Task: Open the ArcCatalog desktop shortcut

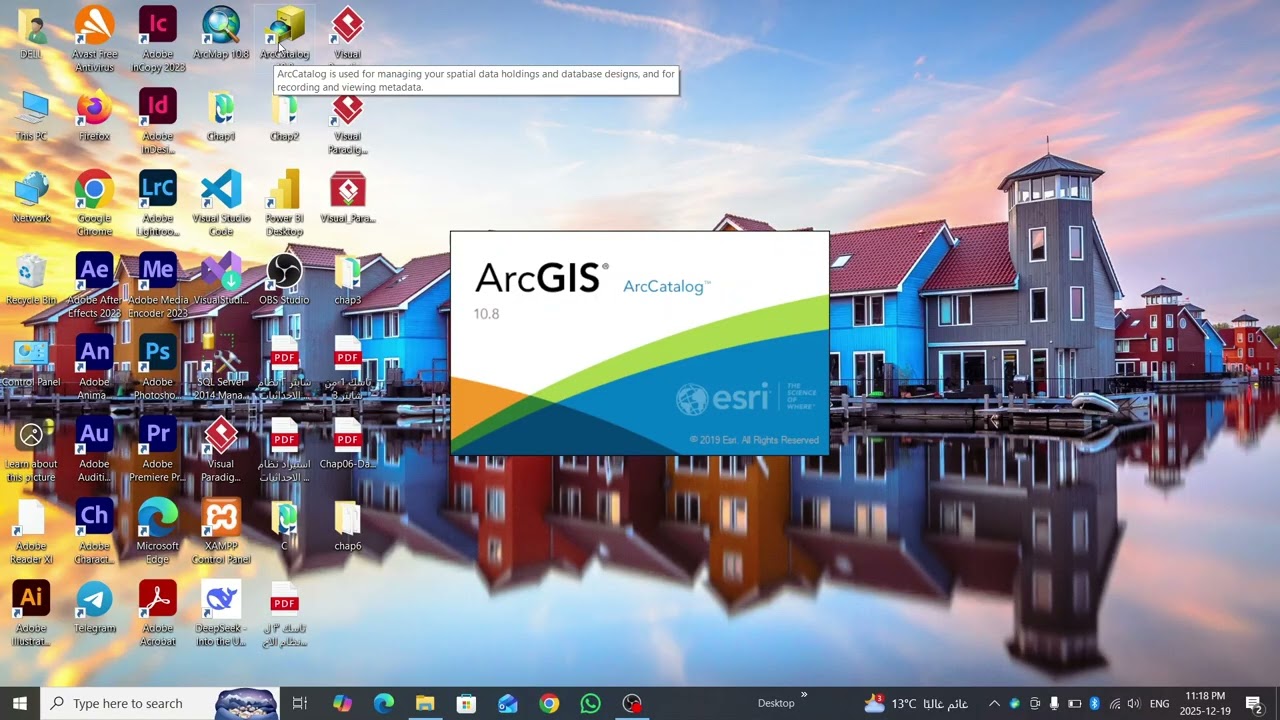Action: 285,33
